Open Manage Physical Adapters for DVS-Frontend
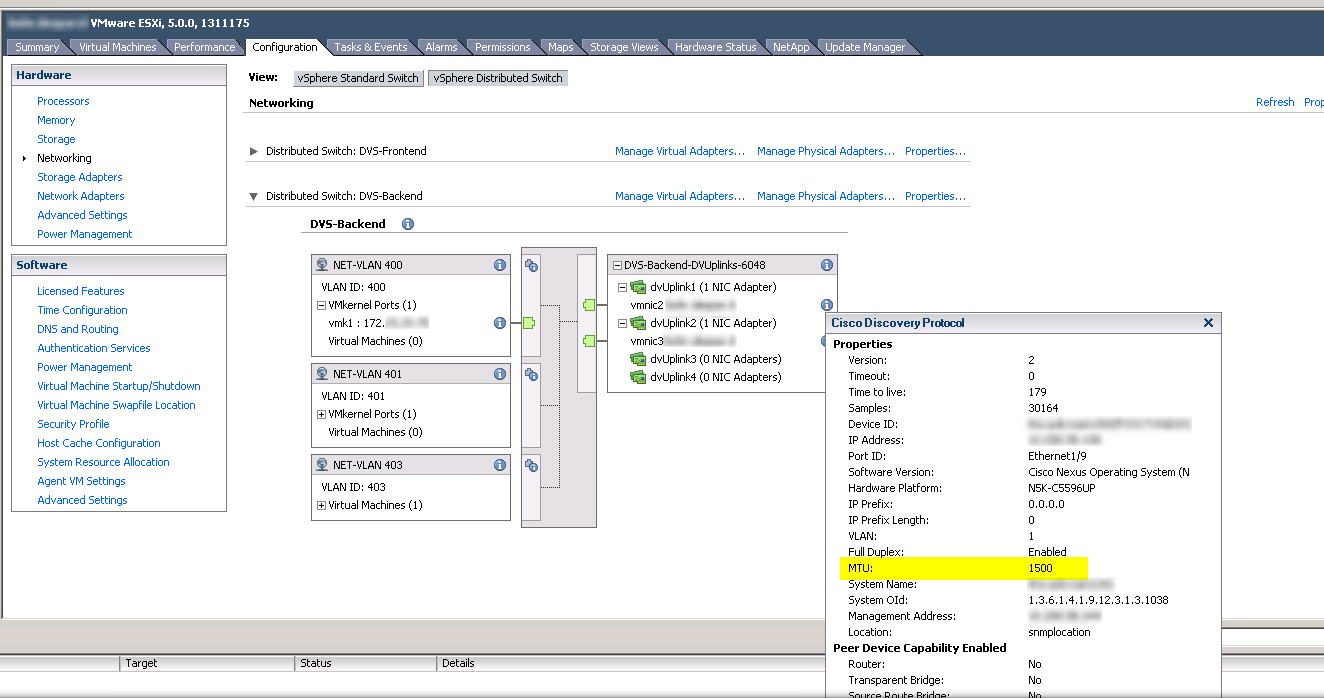 (826, 151)
